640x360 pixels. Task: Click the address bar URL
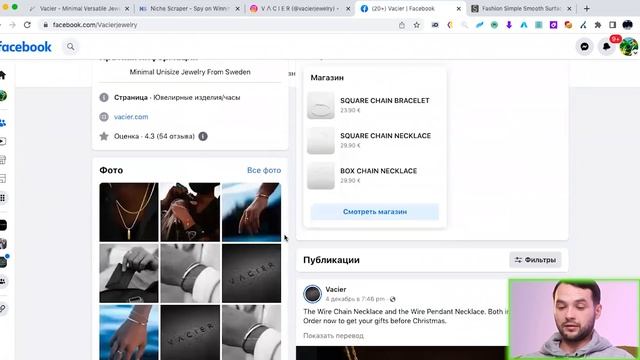click(95, 25)
